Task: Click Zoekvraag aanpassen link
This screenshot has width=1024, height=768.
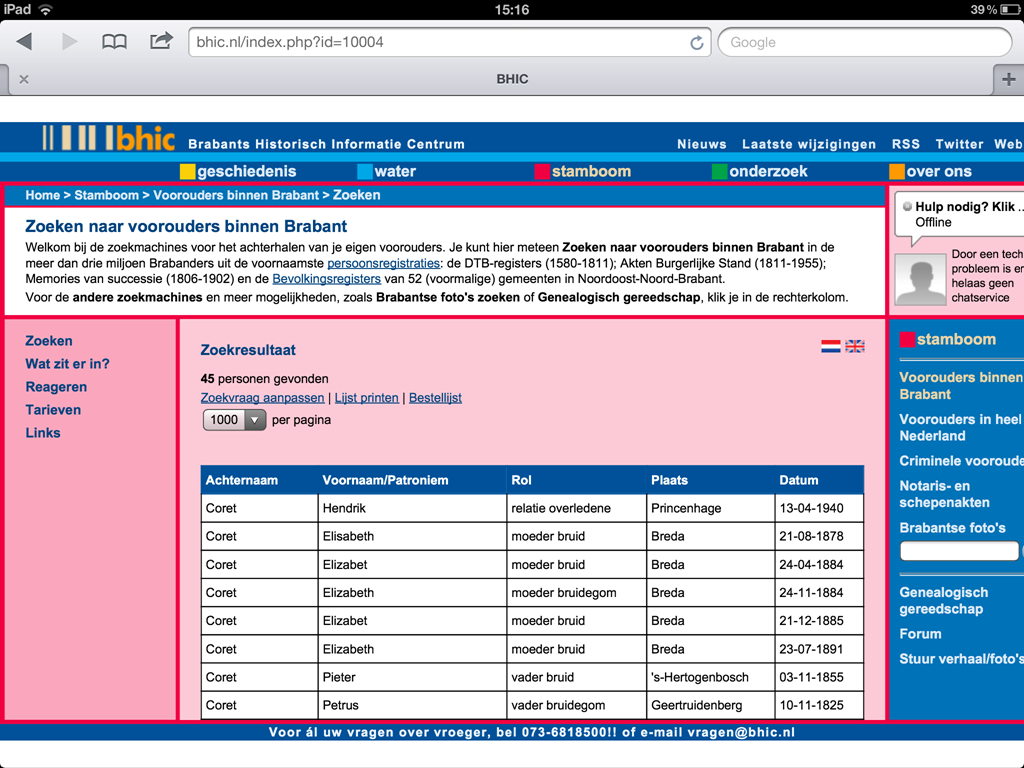Action: point(262,398)
